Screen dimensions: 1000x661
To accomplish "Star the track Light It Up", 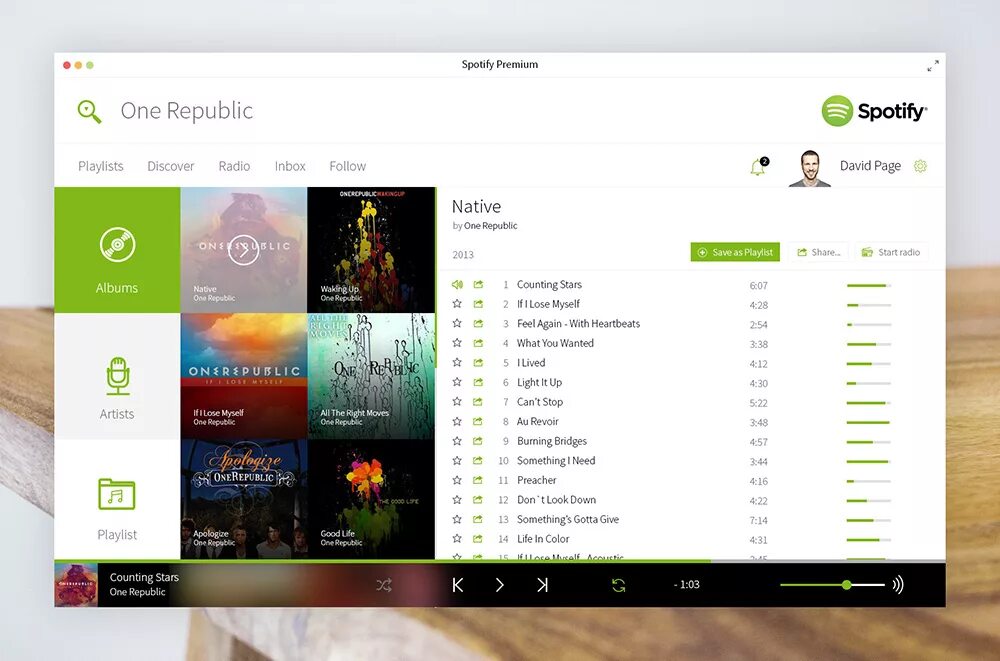I will click(x=457, y=382).
